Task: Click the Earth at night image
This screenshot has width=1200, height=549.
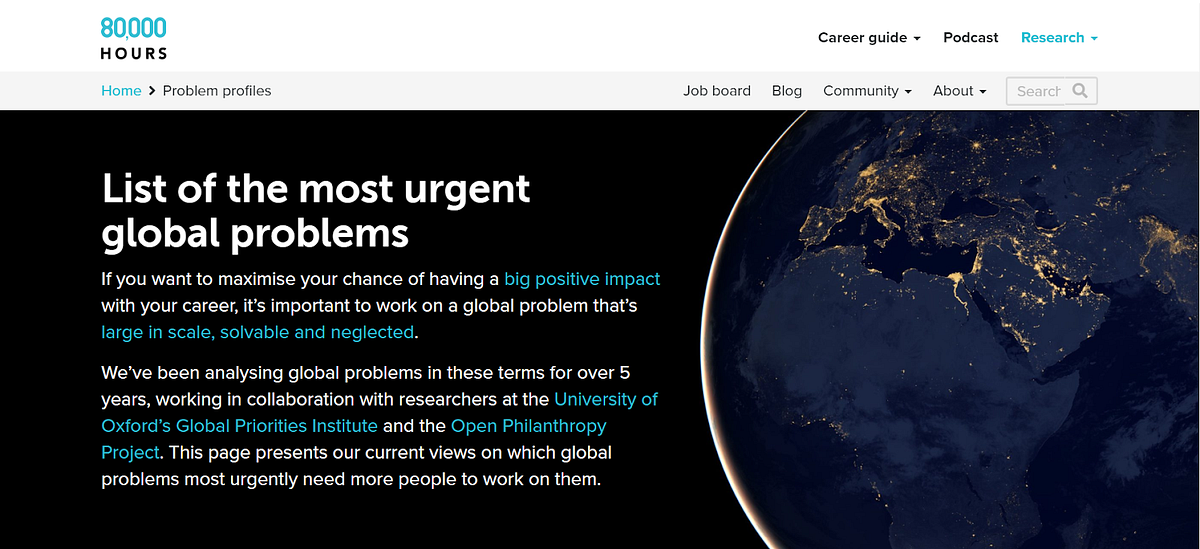Action: (x=950, y=329)
